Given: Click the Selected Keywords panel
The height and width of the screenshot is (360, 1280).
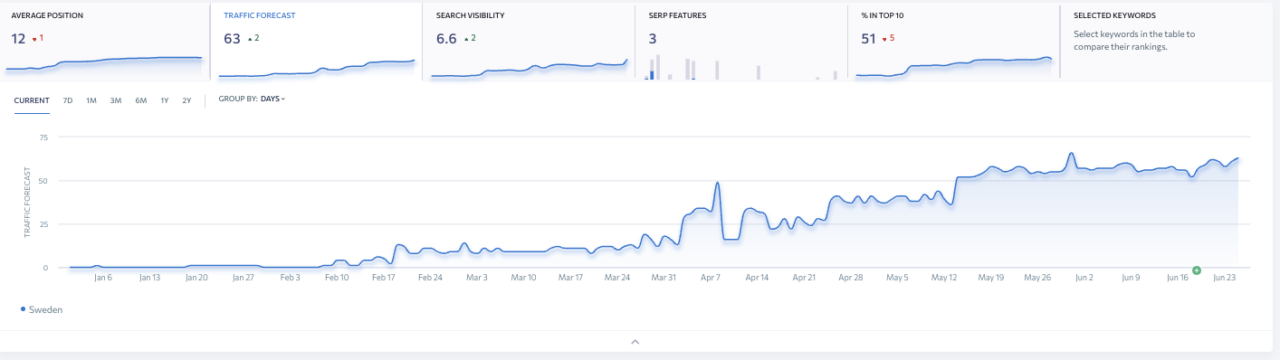Looking at the screenshot, I should click(1167, 40).
